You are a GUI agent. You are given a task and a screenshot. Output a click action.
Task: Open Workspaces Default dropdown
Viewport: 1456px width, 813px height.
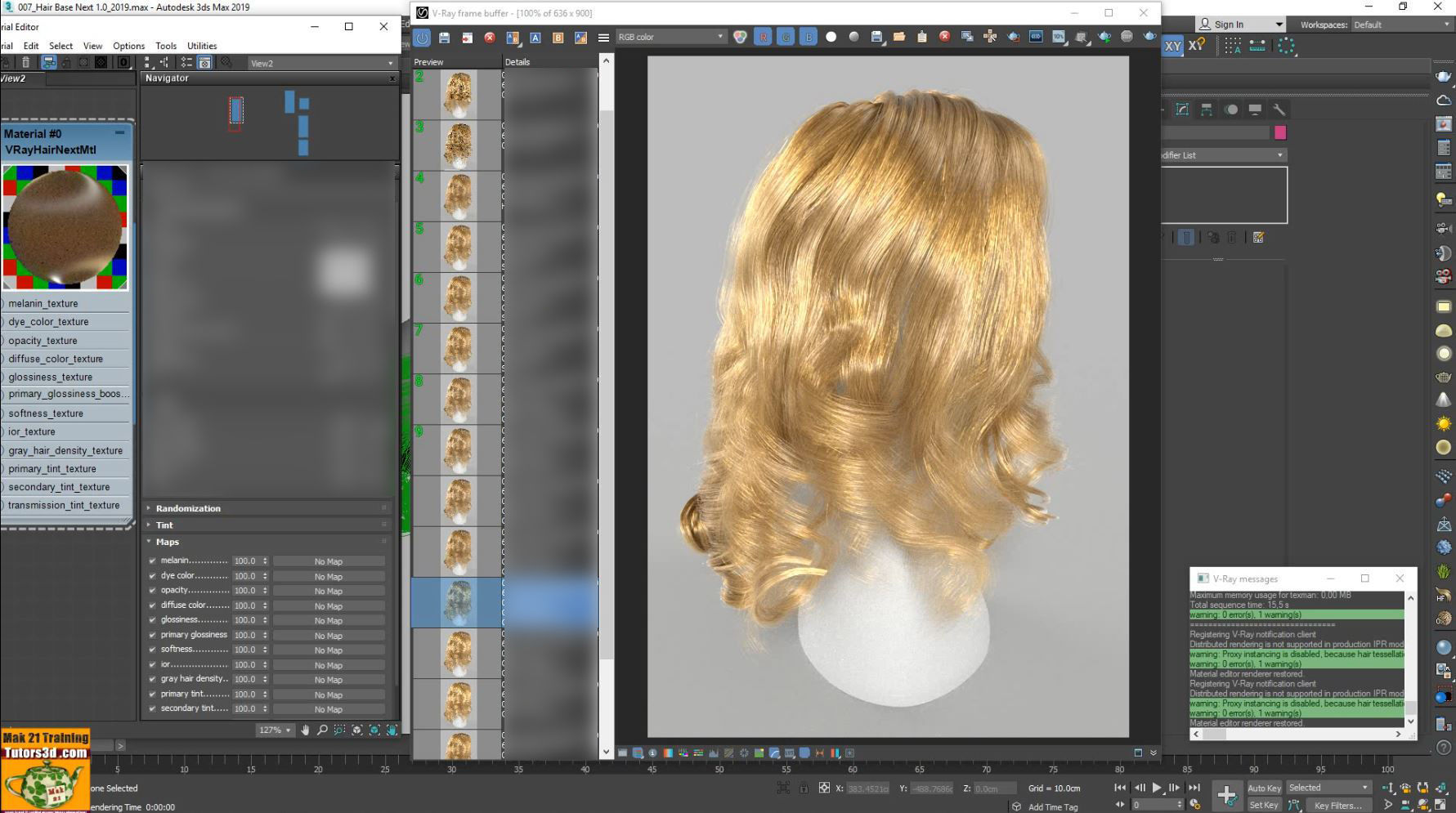[x=1401, y=25]
